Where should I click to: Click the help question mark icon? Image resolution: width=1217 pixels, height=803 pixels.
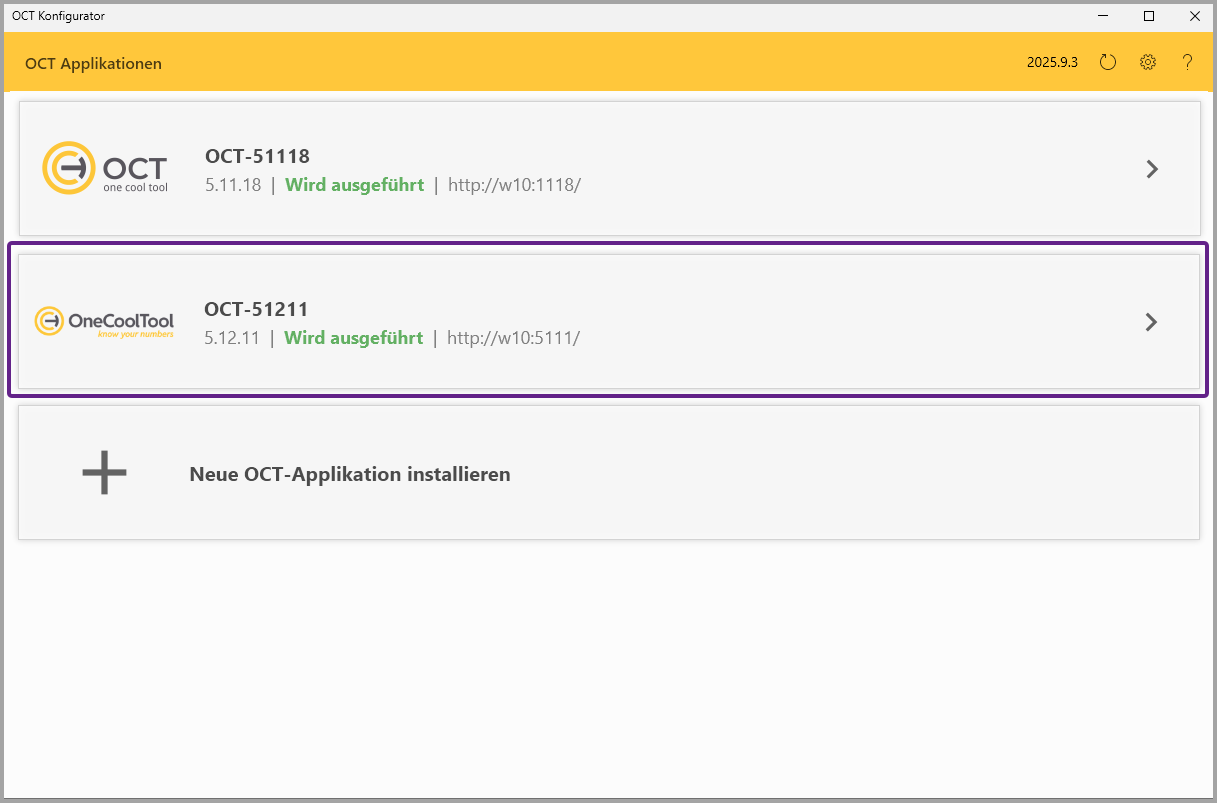(1187, 62)
